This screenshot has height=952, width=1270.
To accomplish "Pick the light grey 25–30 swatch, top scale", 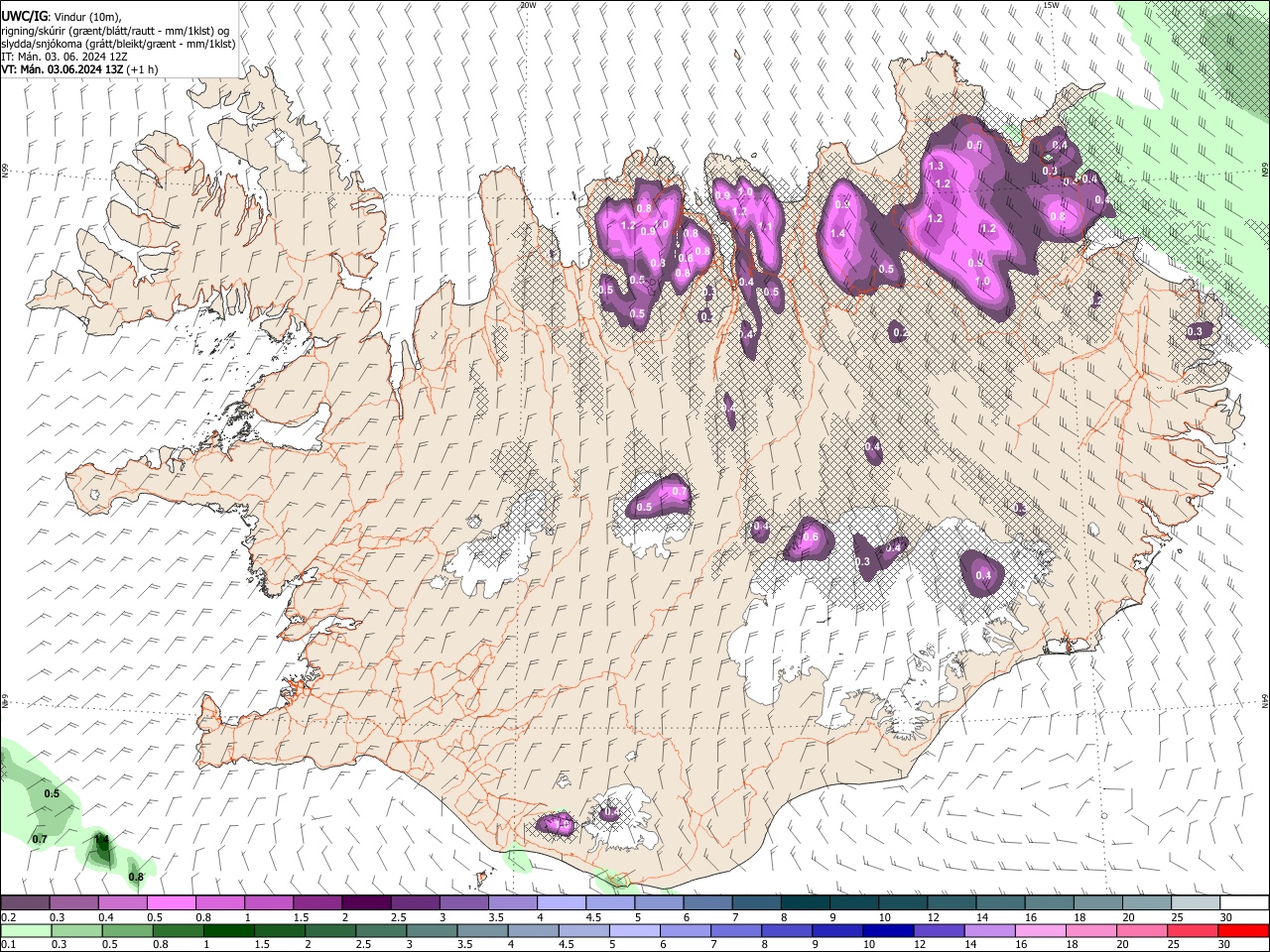I will (x=1195, y=903).
